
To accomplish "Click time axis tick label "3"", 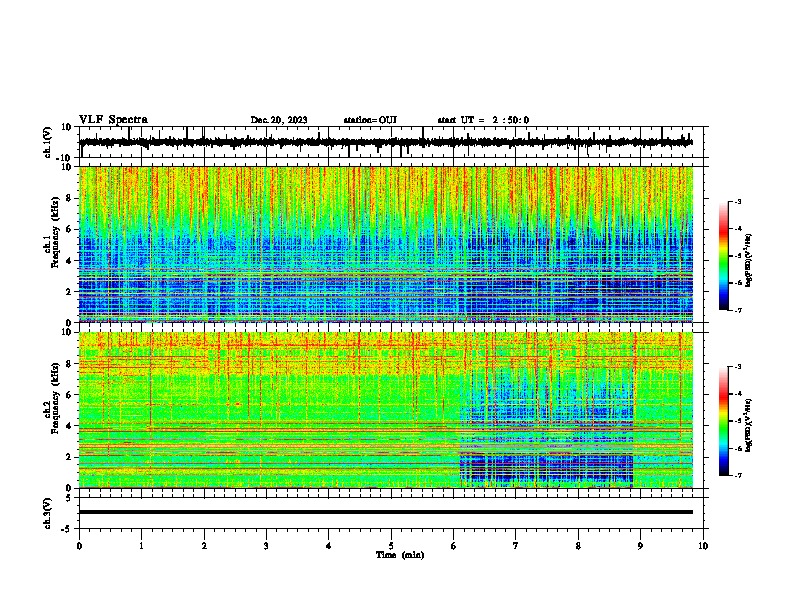I will [x=266, y=546].
